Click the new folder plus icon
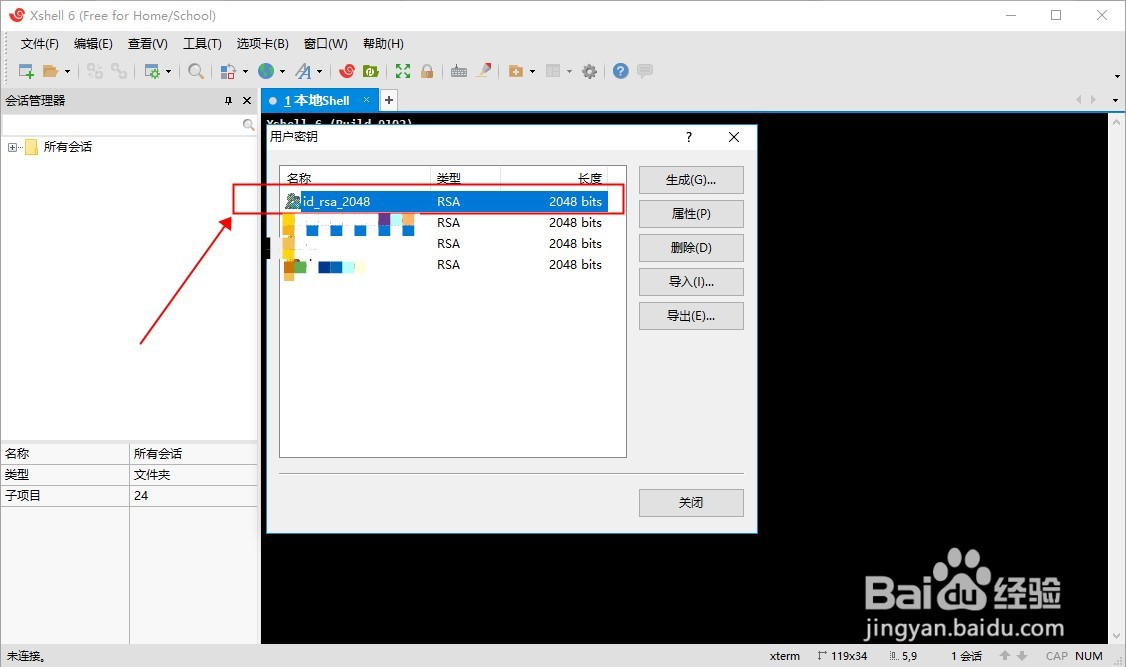 point(516,71)
